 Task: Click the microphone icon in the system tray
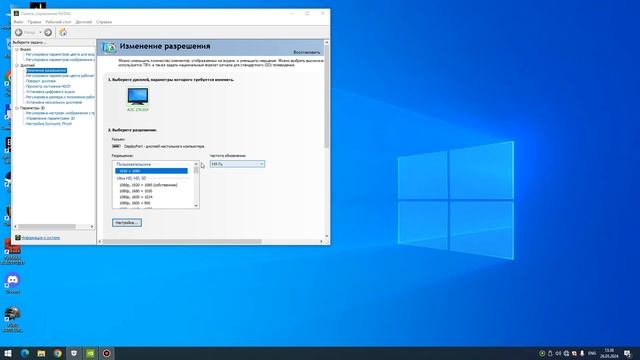[582, 353]
